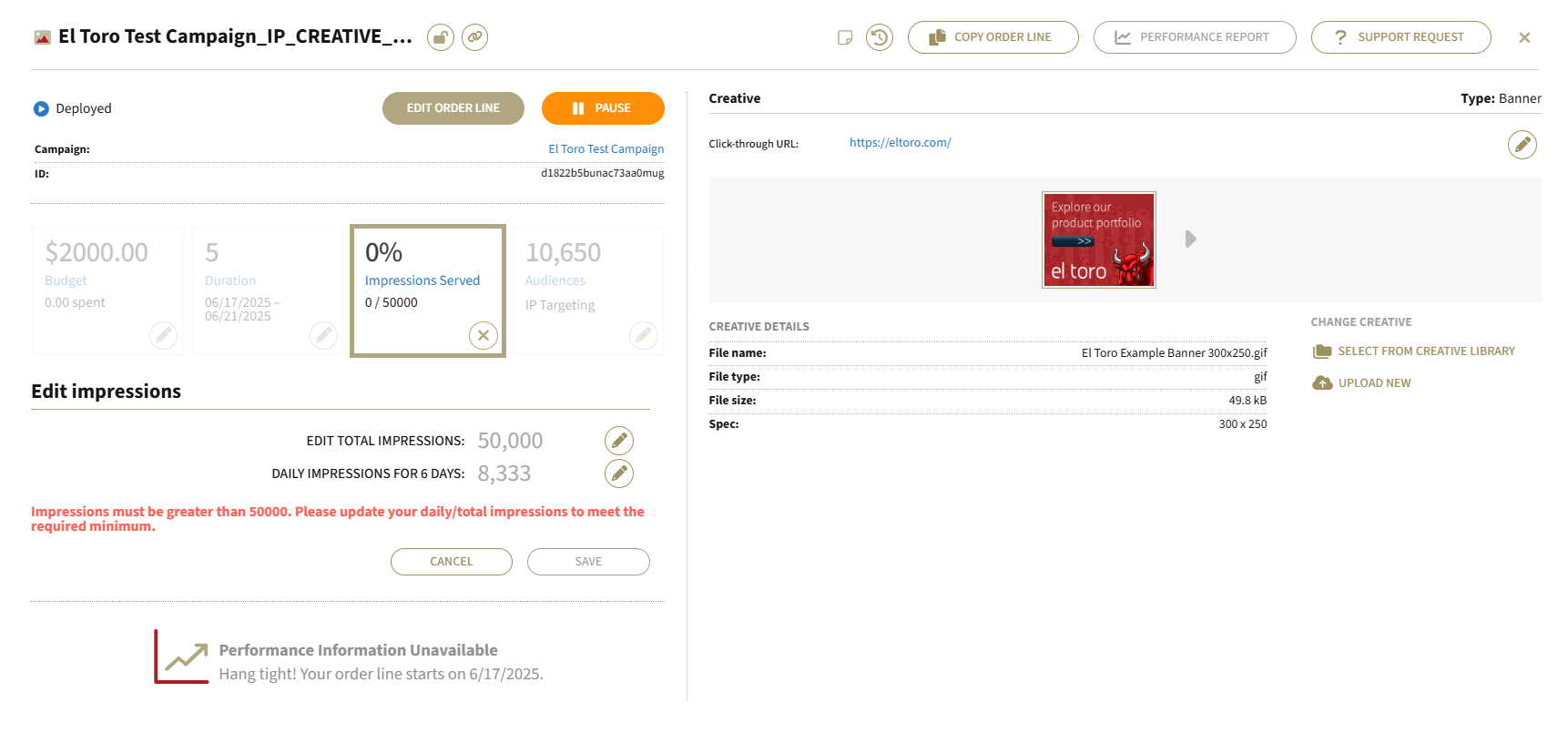The width and height of the screenshot is (1568, 733).
Task: Cancel the impressions edit
Action: coord(452,562)
